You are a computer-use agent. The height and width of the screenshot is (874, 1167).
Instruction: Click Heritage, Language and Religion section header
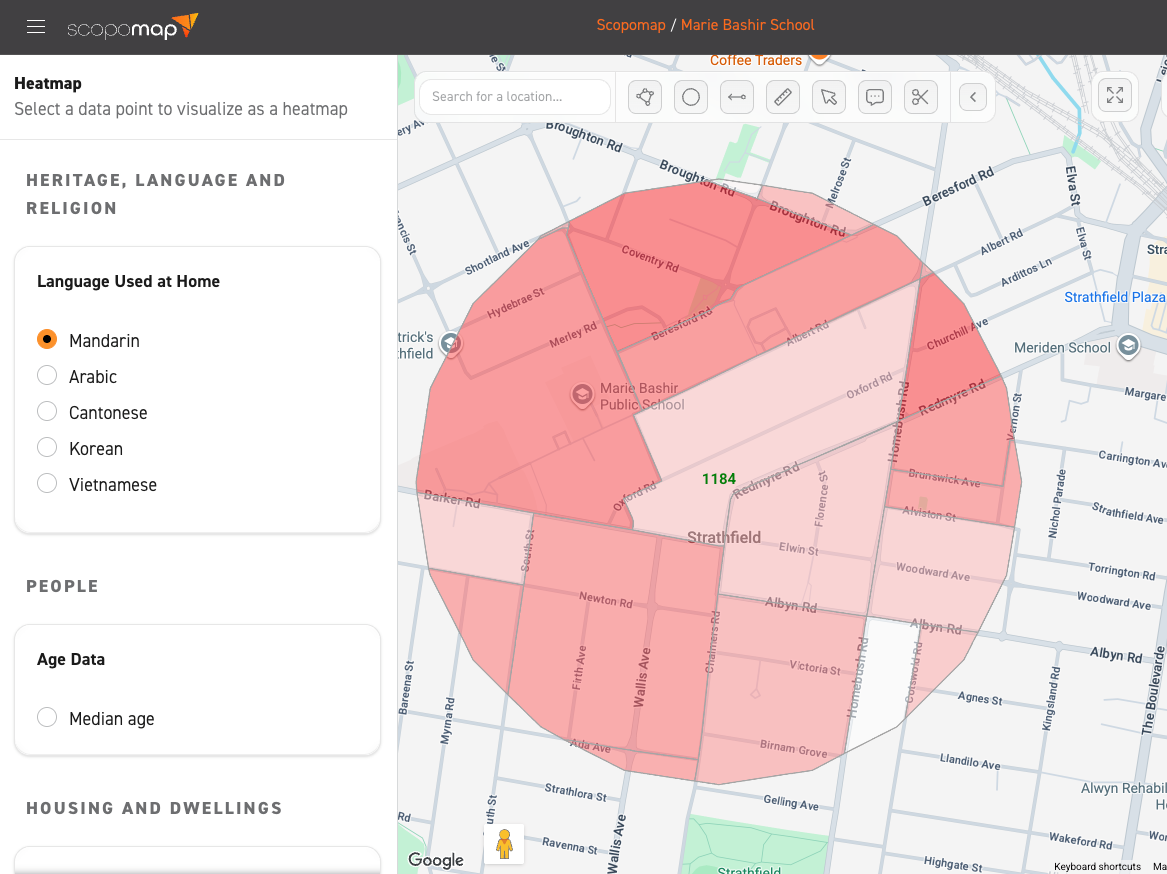click(156, 194)
